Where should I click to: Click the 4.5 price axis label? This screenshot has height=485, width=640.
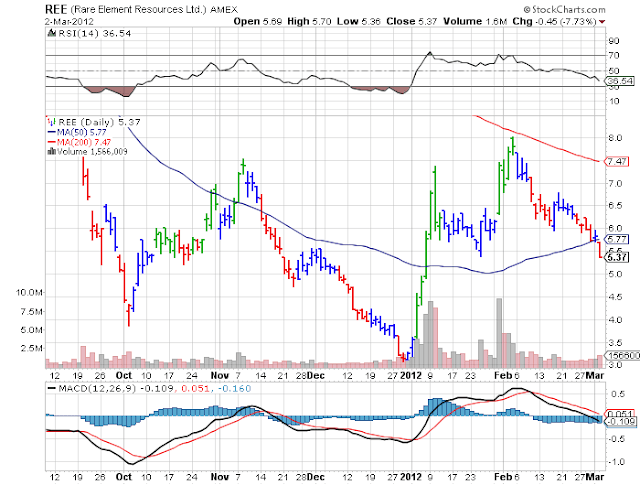(615, 297)
